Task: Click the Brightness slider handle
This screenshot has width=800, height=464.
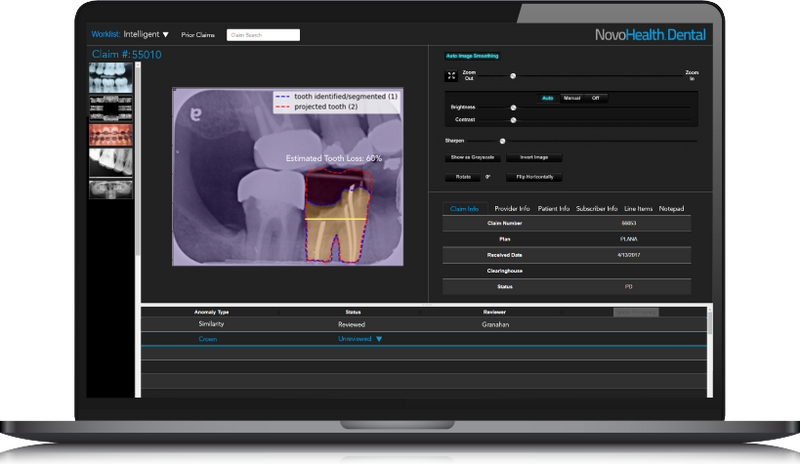Action: [x=513, y=108]
